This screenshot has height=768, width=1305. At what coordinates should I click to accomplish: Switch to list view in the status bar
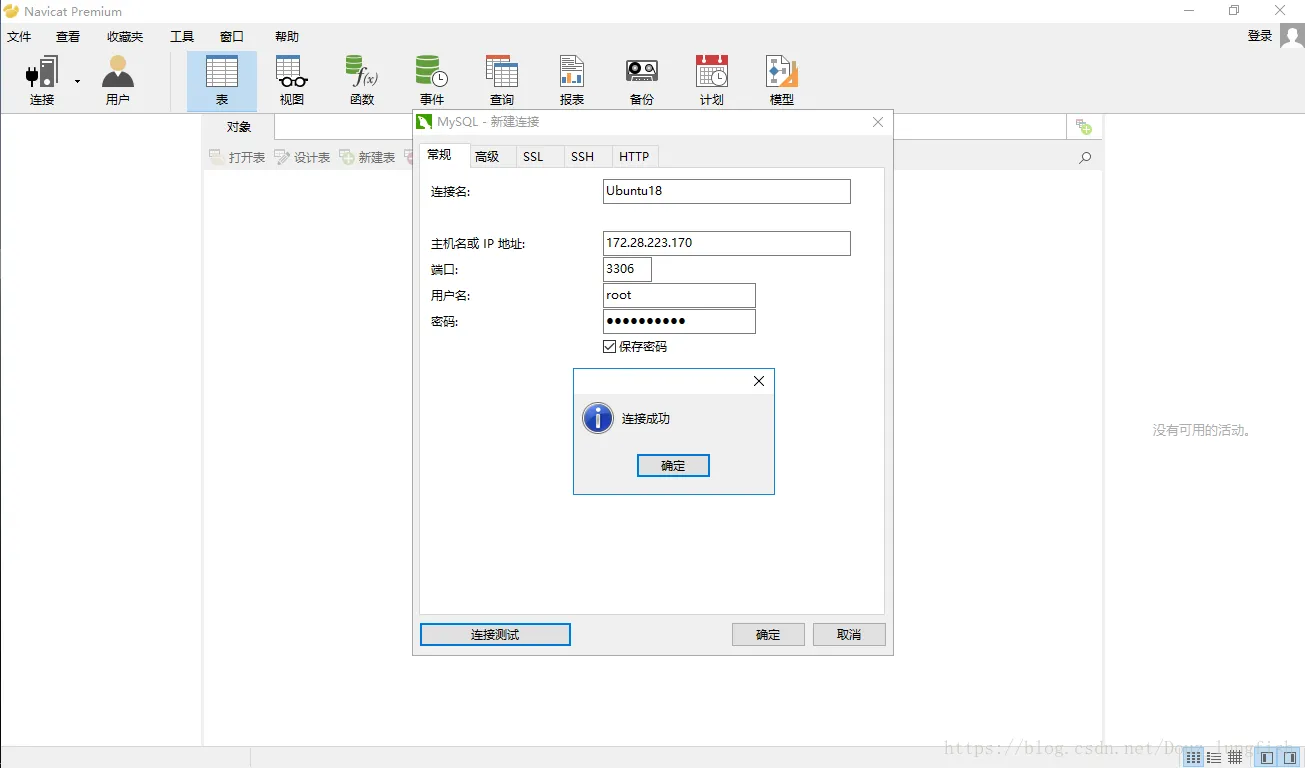(1214, 757)
